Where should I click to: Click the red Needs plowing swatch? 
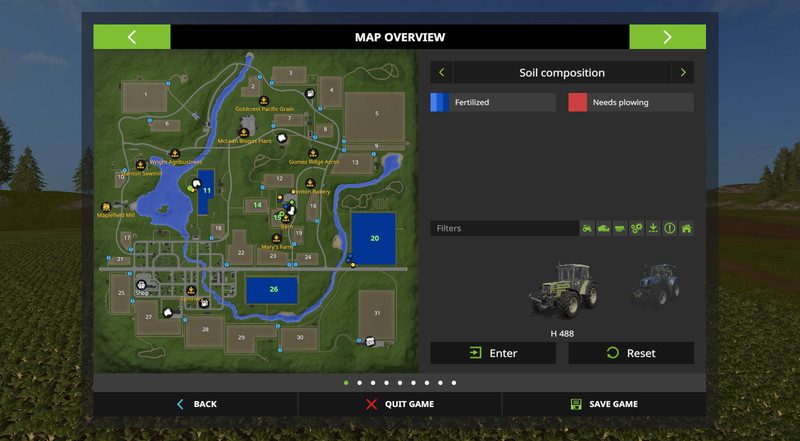(x=578, y=102)
